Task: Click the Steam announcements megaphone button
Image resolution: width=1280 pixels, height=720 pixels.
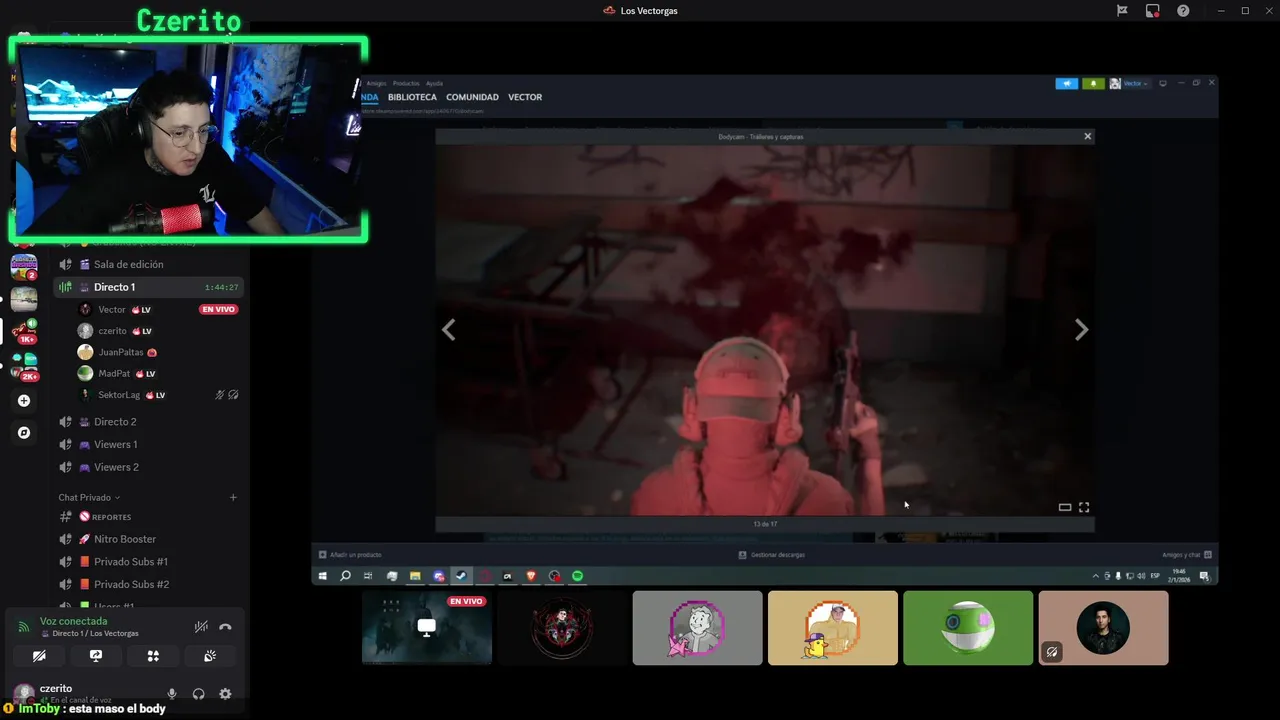Action: (1067, 83)
